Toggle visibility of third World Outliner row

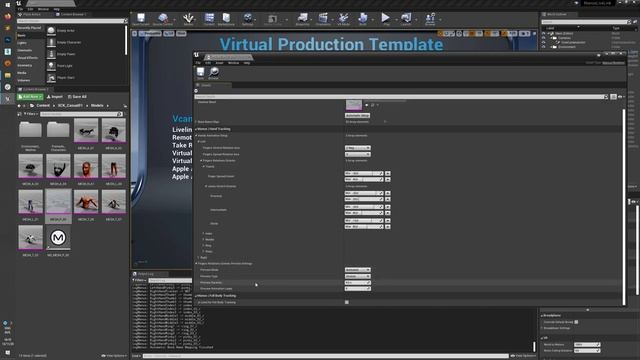pyautogui.click(x=544, y=42)
